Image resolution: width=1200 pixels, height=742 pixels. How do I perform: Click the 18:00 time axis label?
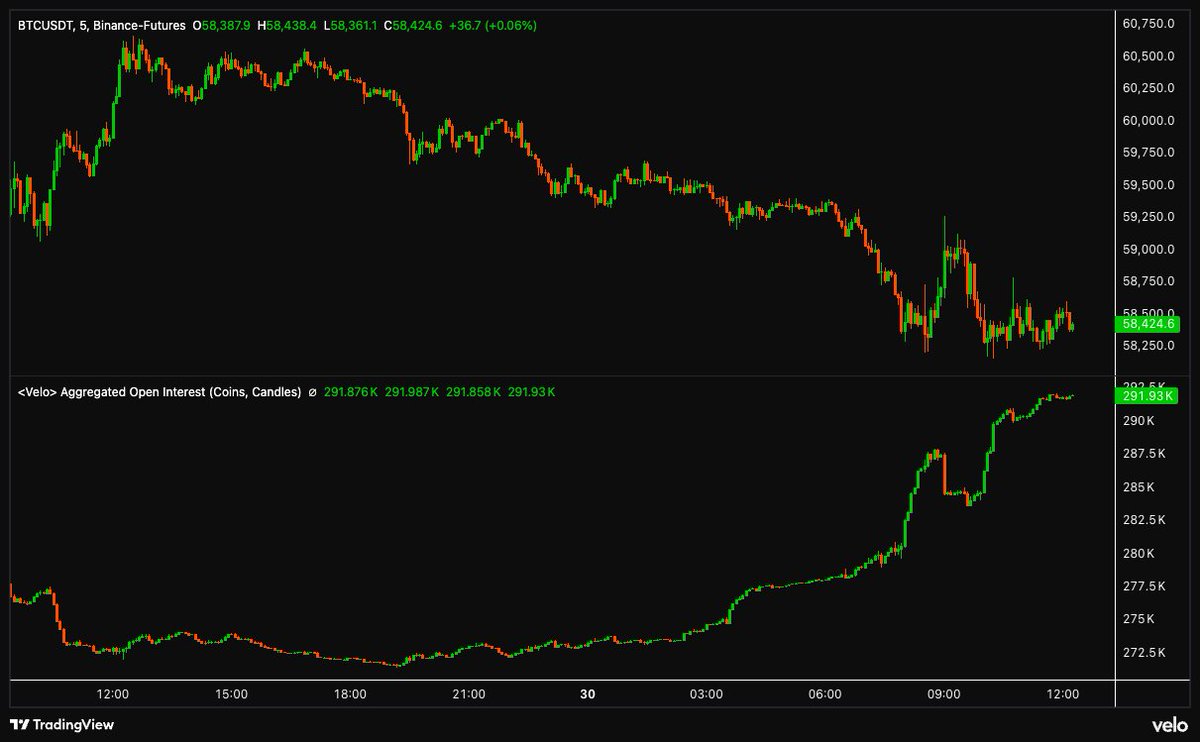pyautogui.click(x=350, y=693)
